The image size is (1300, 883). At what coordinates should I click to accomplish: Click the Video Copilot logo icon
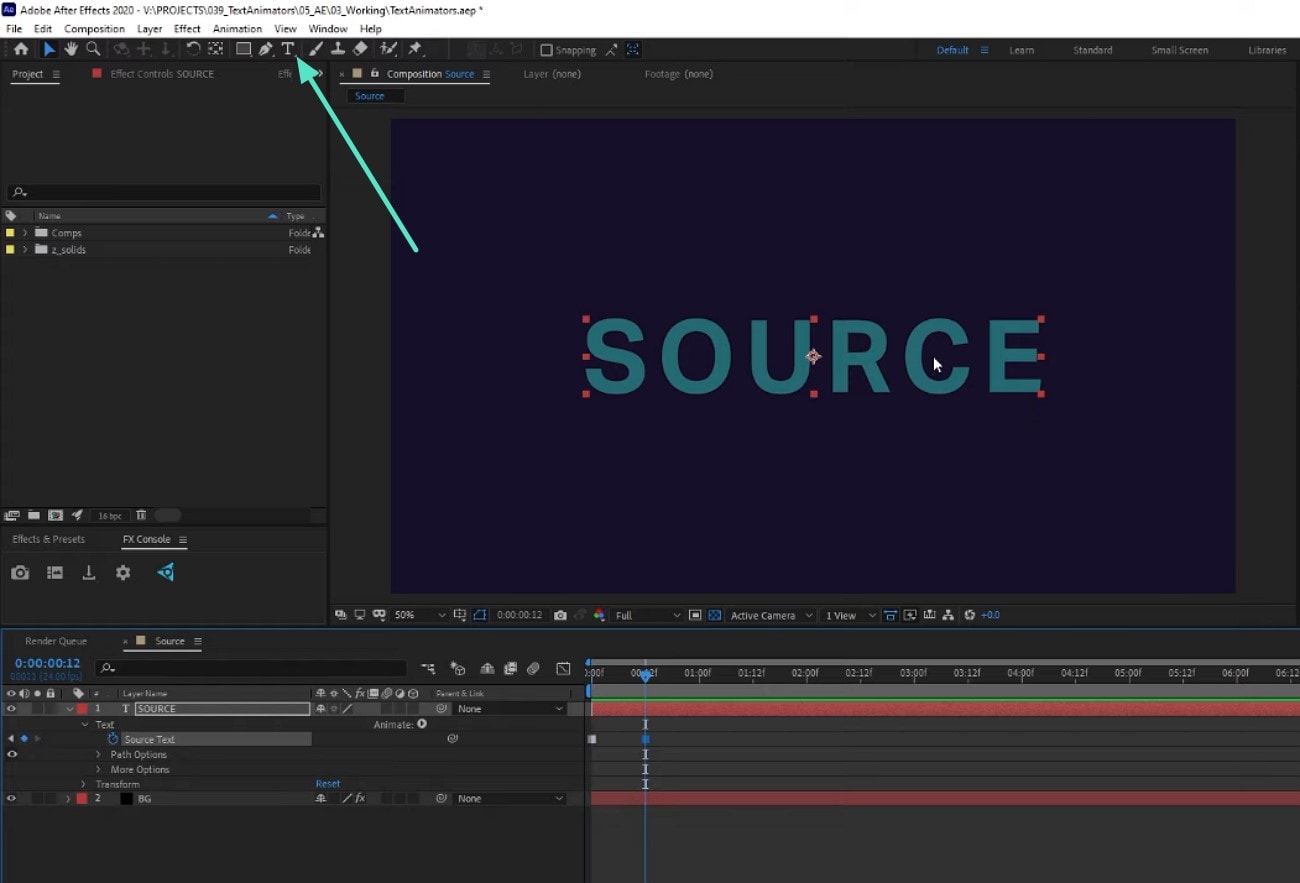(x=166, y=572)
